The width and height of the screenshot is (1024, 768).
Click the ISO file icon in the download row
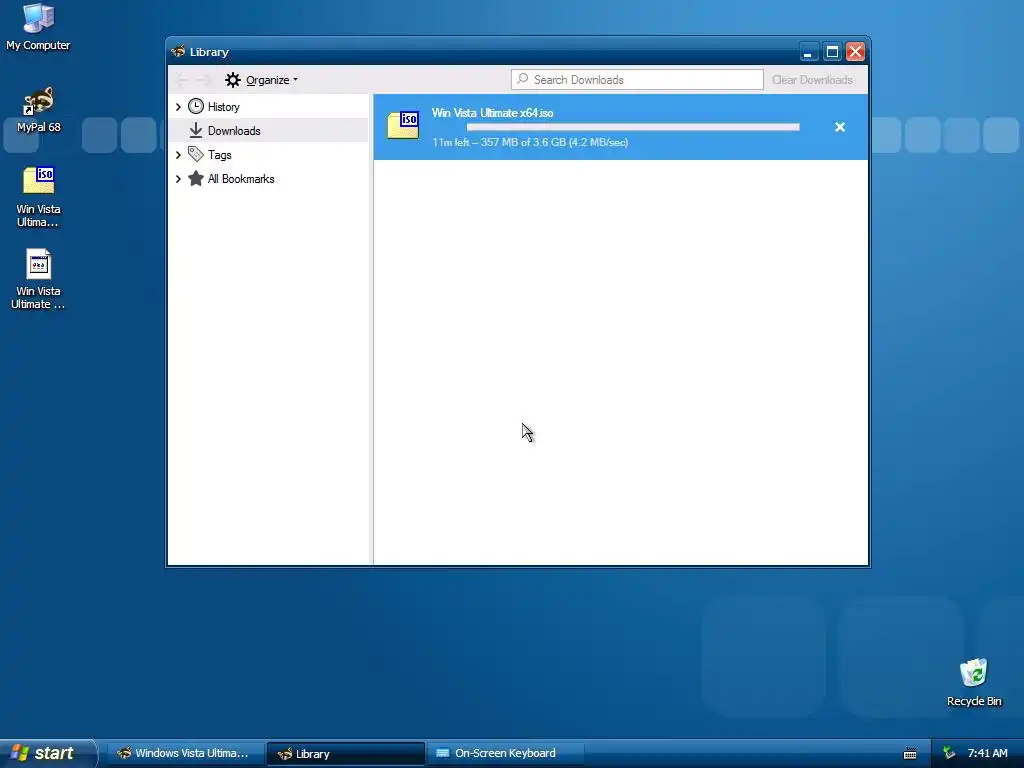tap(403, 125)
